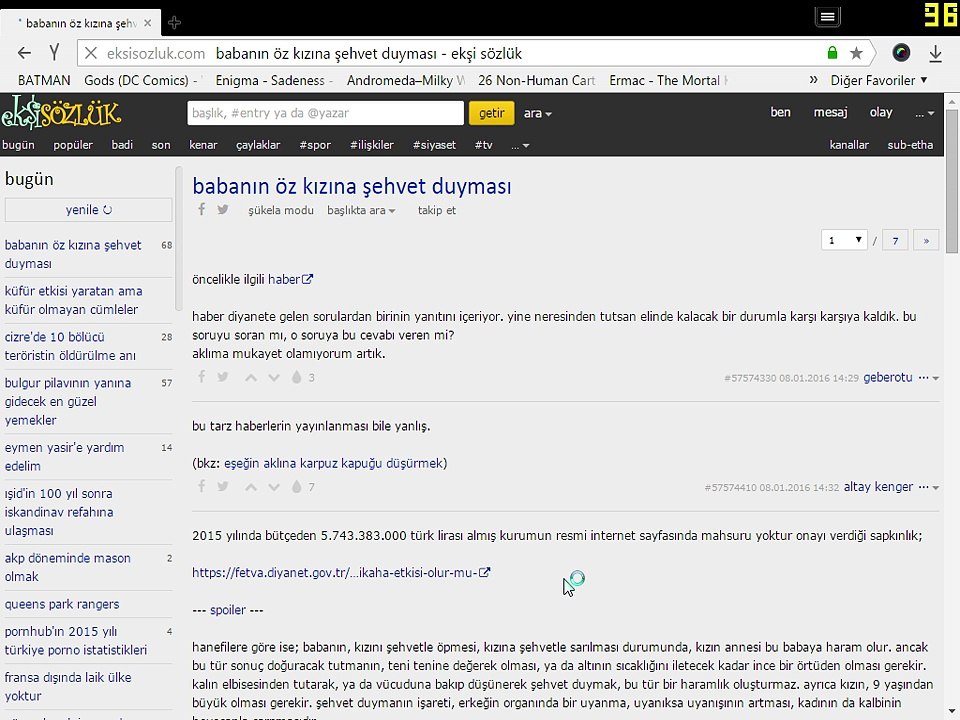This screenshot has width=960, height=720.
Task: Bookmark page with the star icon
Action: coord(857,53)
